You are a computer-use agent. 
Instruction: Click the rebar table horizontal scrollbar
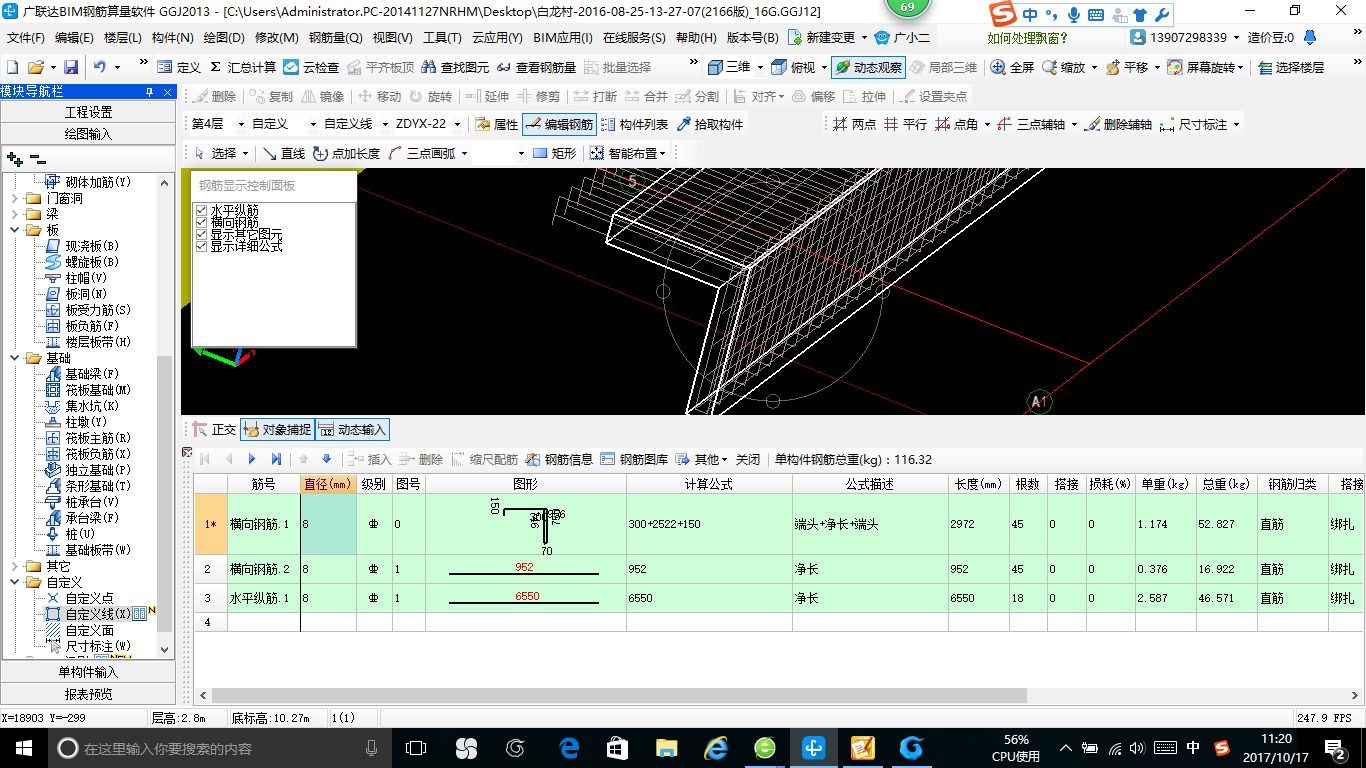click(619, 695)
